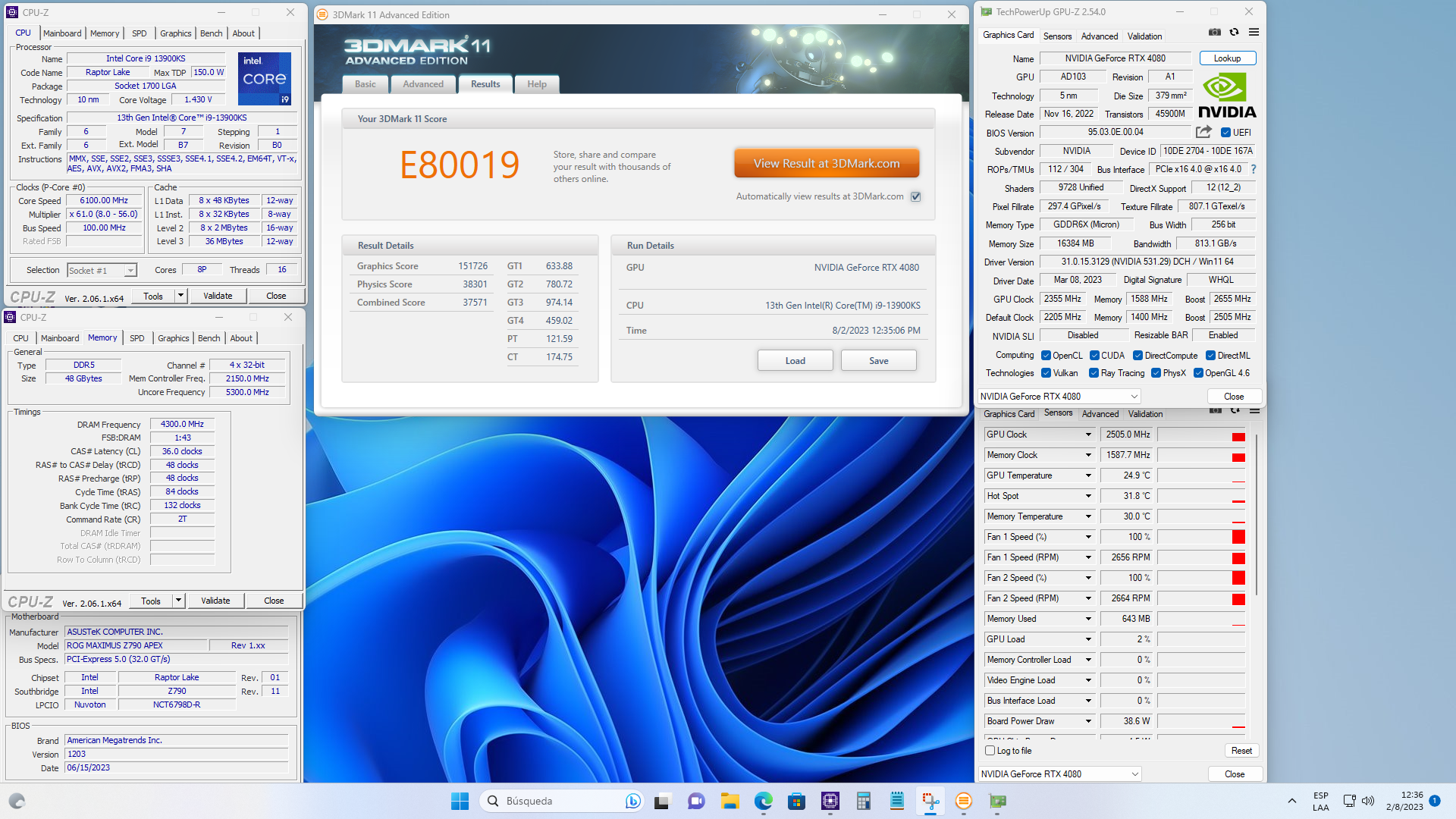Click the network icon in the system tray
Viewport: 1456px width, 819px height.
click(x=1349, y=801)
